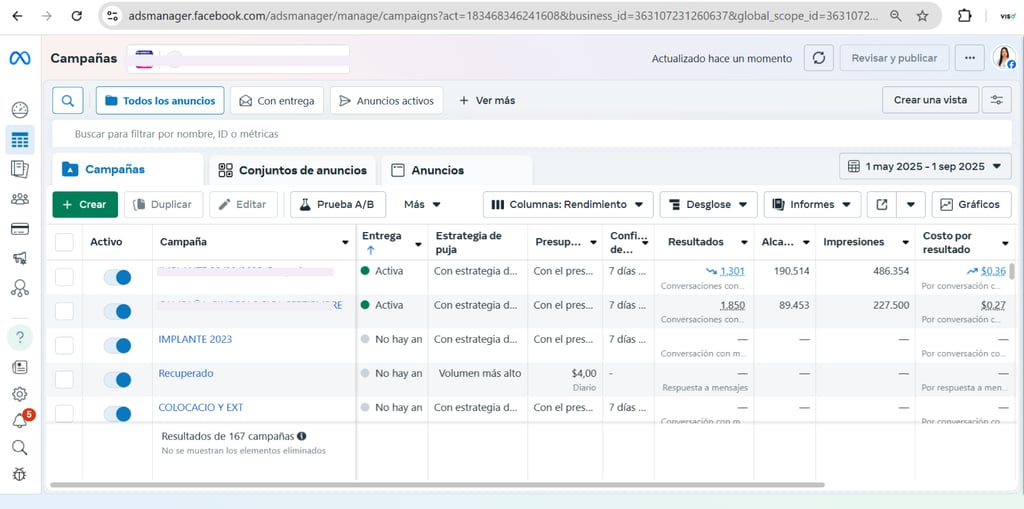Click Ver más views option
1024x509 pixels.
487,101
